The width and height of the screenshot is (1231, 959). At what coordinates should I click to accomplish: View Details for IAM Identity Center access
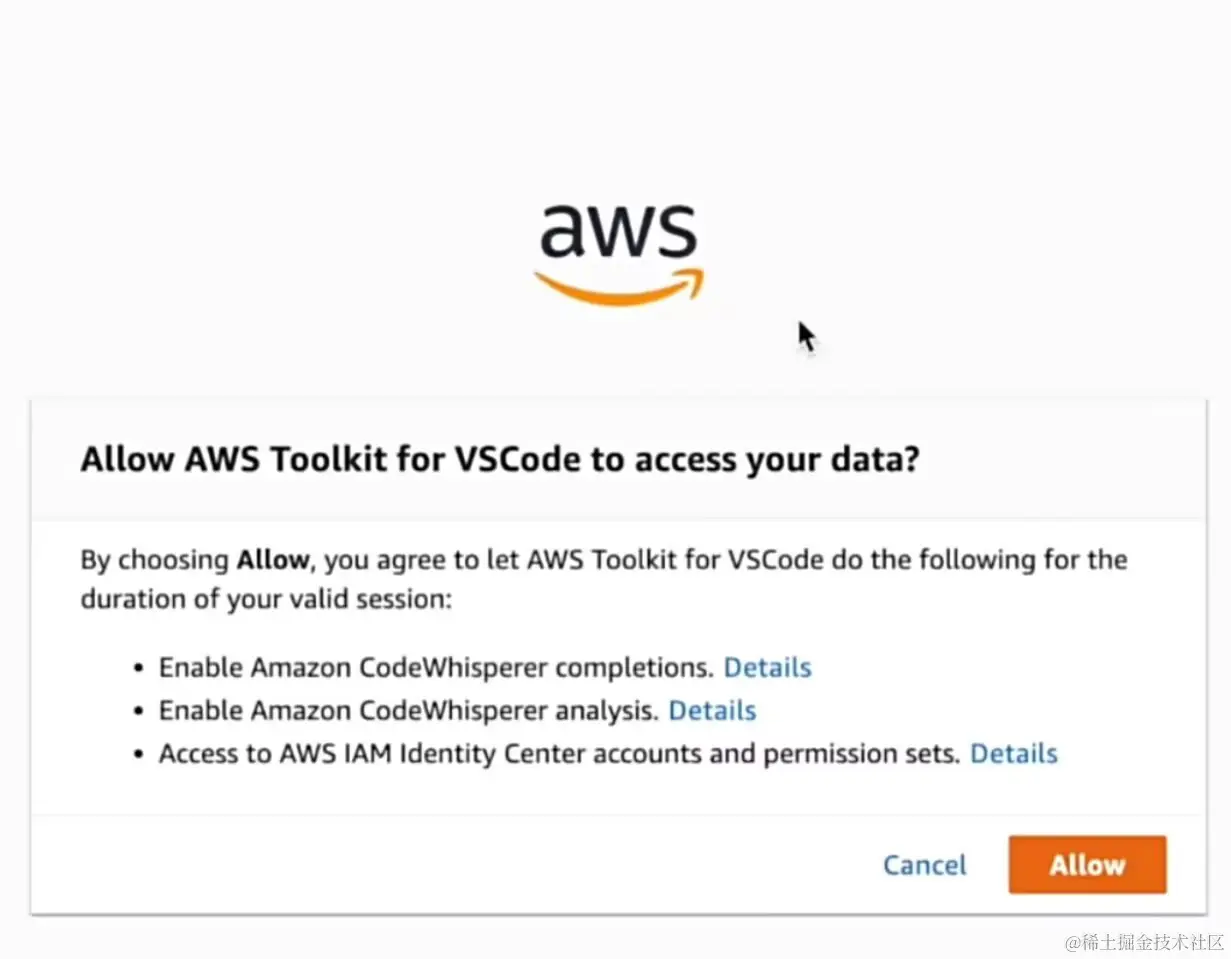click(1014, 754)
